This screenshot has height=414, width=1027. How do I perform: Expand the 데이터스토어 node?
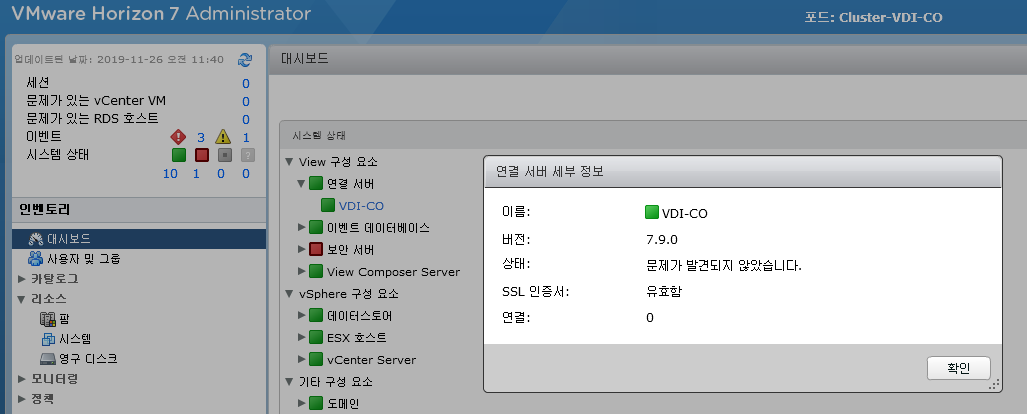click(301, 316)
